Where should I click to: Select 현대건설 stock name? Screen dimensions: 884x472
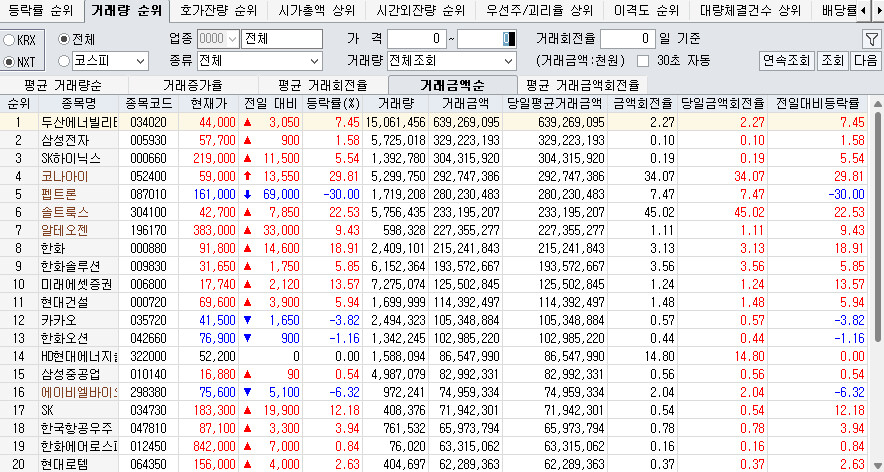65,303
